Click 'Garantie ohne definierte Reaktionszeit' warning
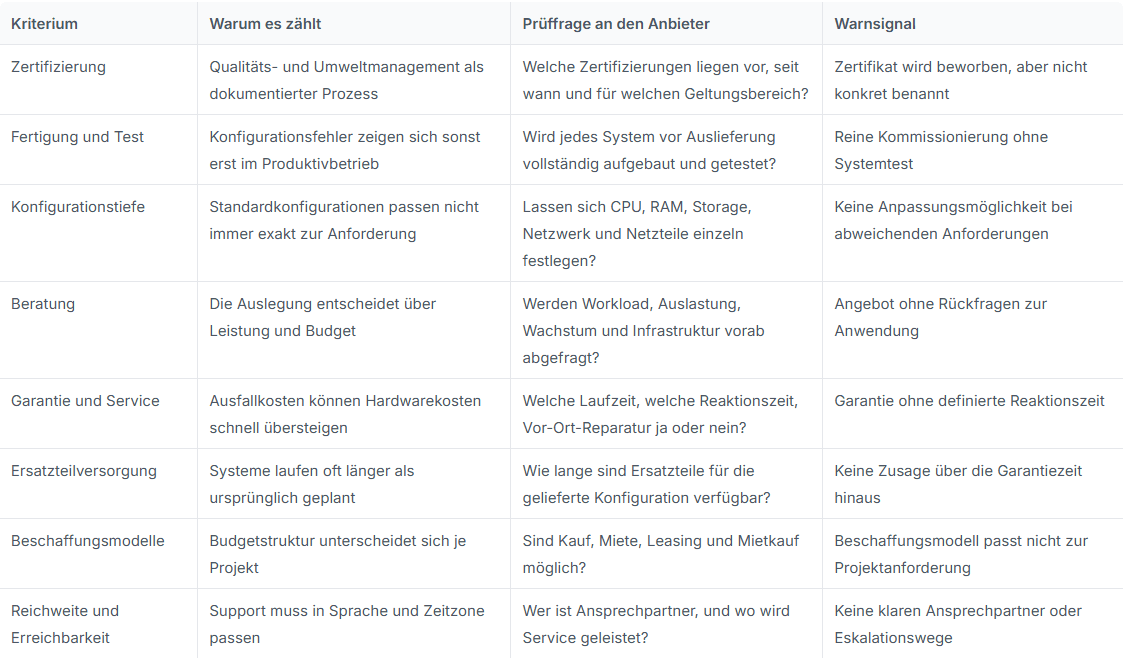 969,401
